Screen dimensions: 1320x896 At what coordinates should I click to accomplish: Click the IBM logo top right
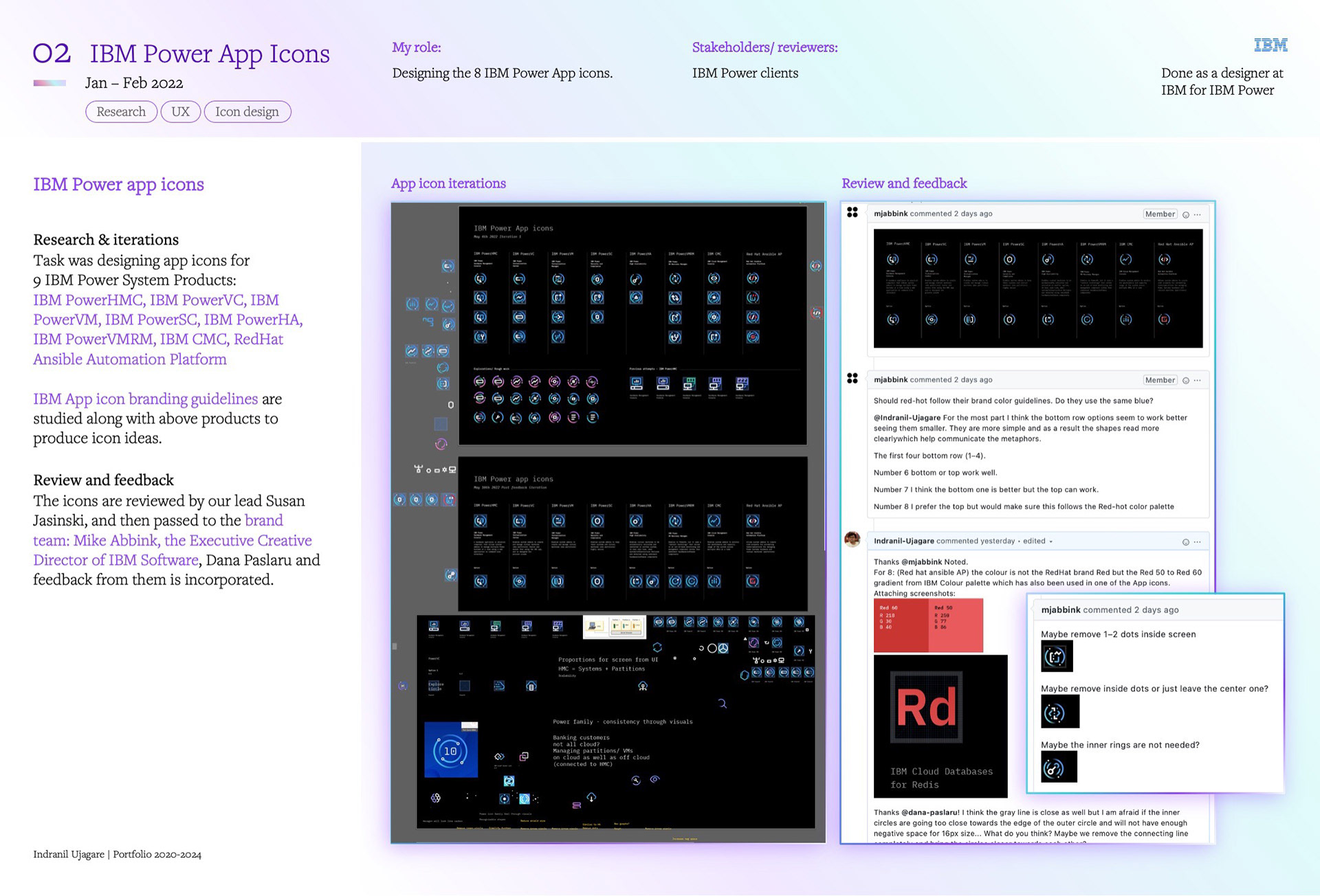point(1270,45)
